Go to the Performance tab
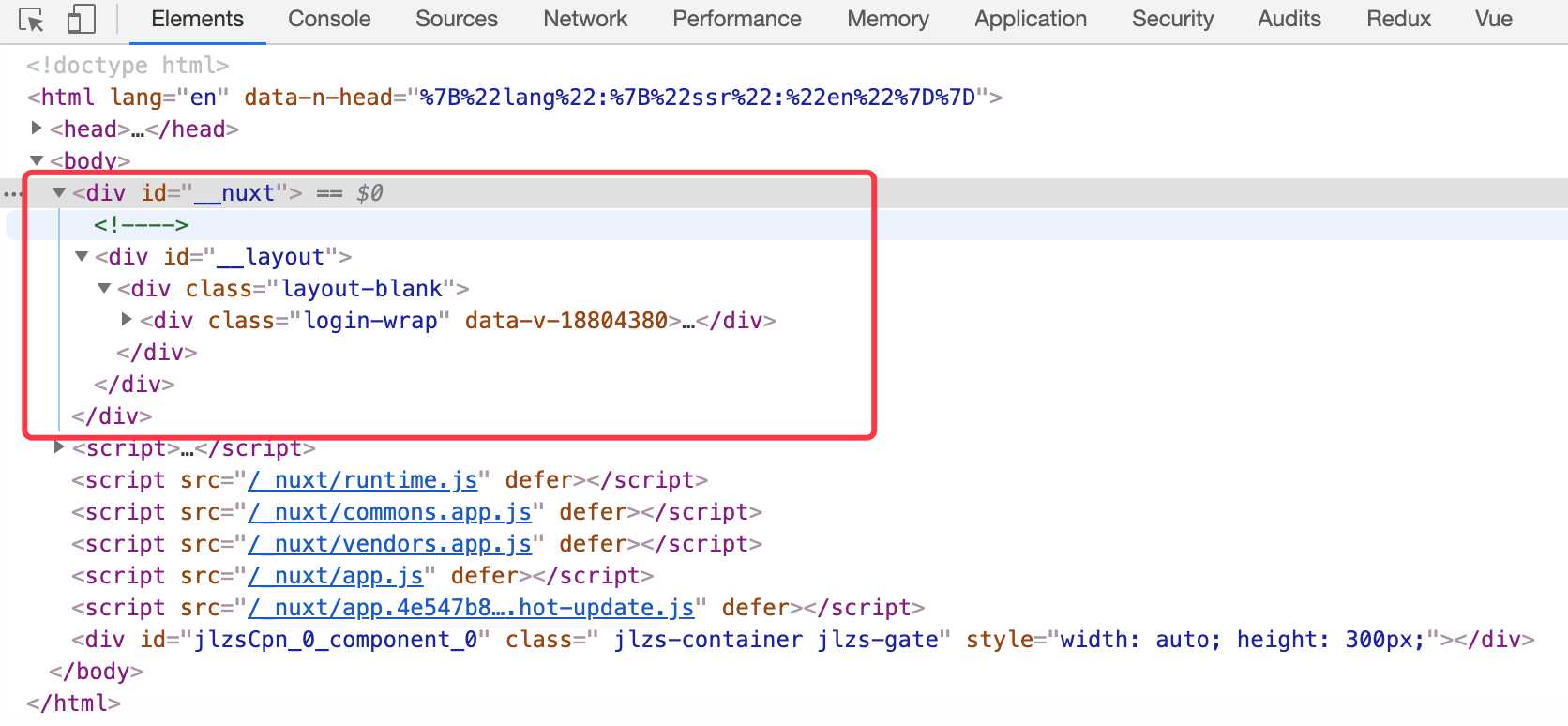 pyautogui.click(x=737, y=19)
